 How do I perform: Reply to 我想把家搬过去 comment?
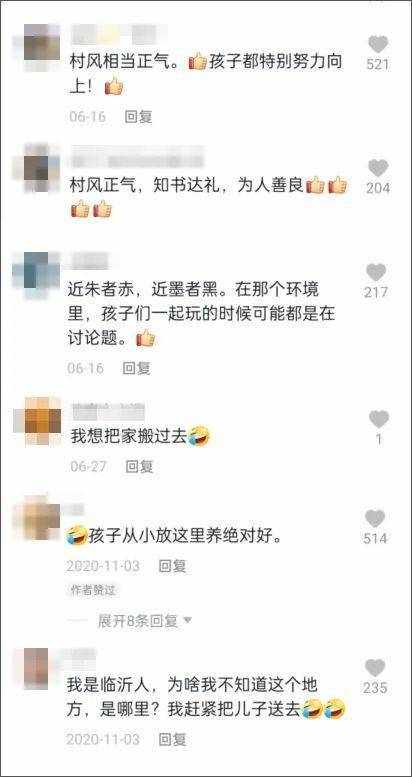pos(139,466)
